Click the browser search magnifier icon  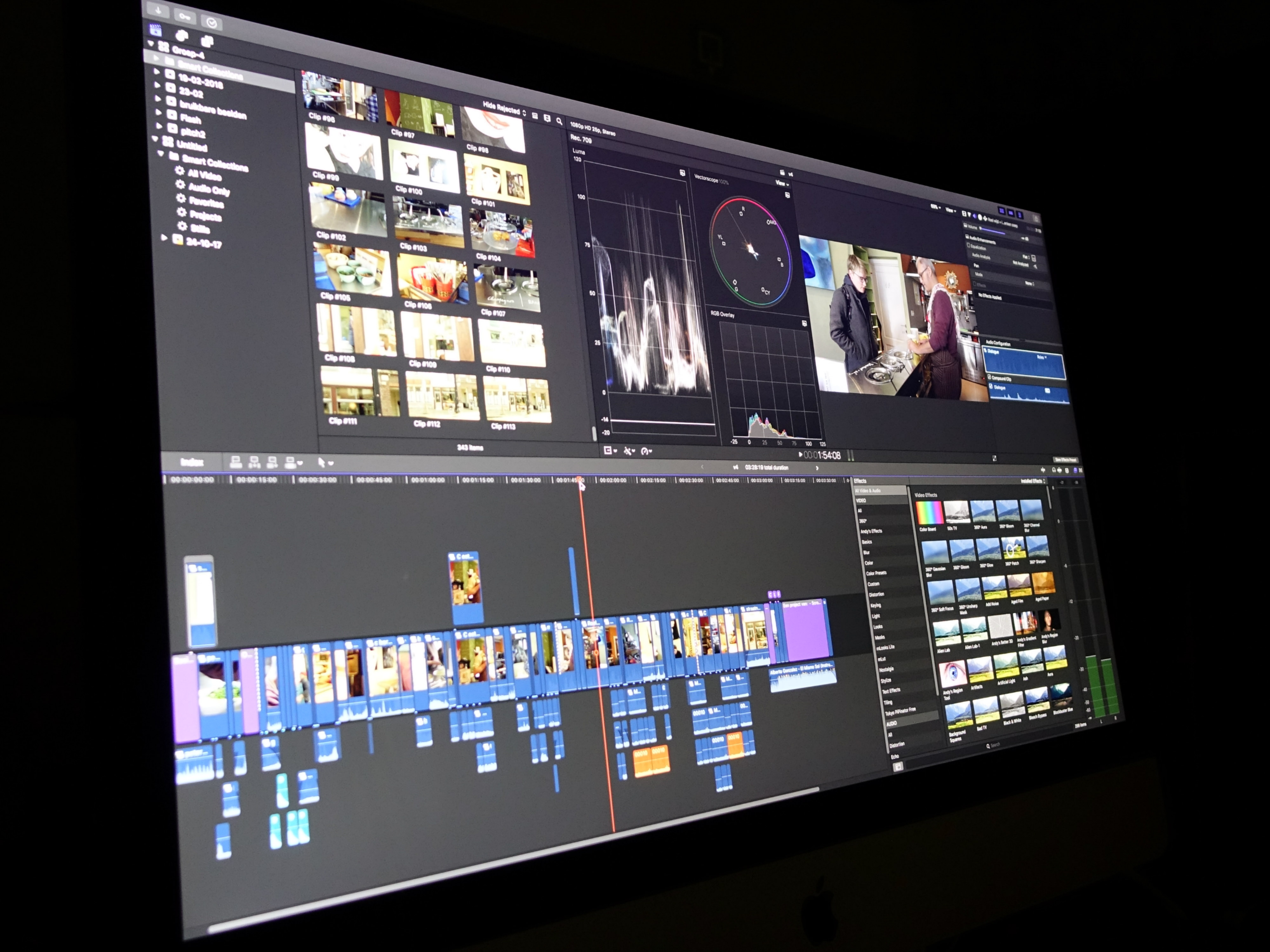point(559,121)
